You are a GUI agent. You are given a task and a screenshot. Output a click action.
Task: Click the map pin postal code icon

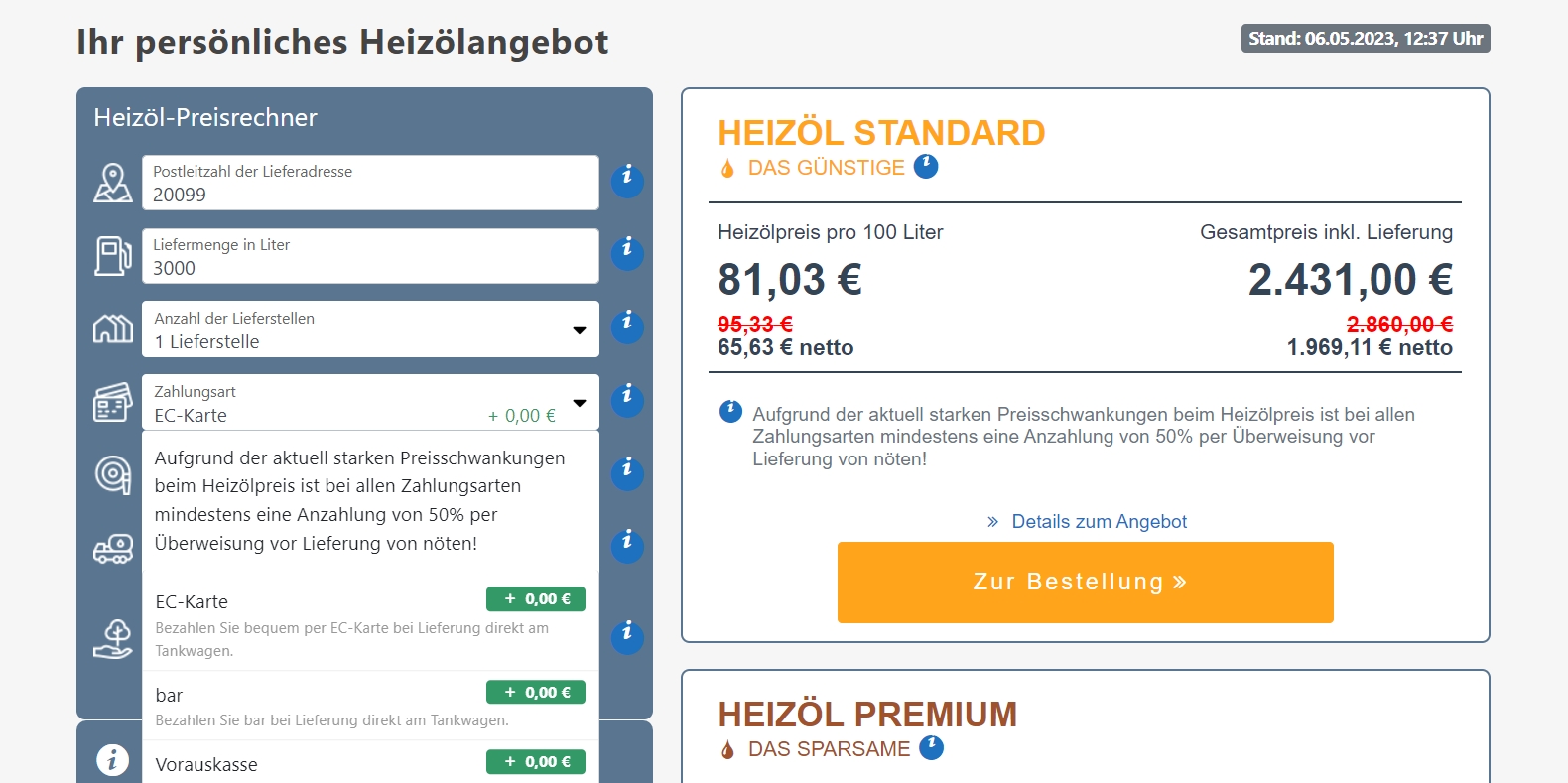(x=113, y=183)
